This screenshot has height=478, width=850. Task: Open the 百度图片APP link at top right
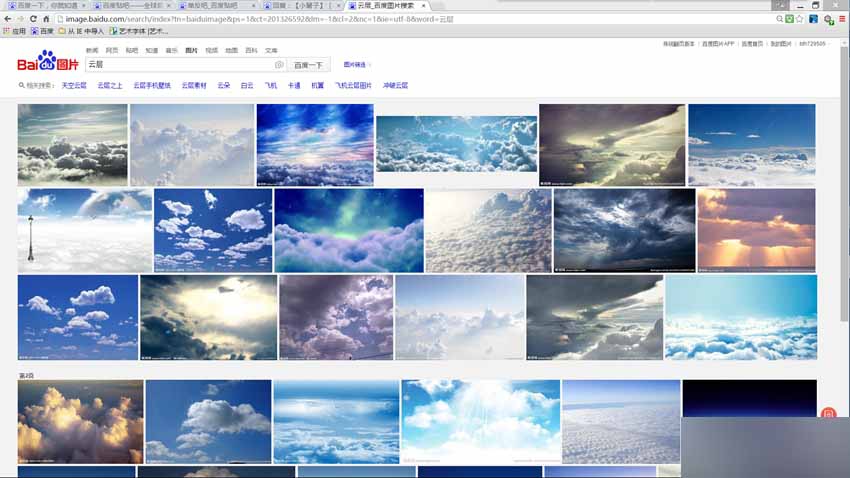point(718,44)
